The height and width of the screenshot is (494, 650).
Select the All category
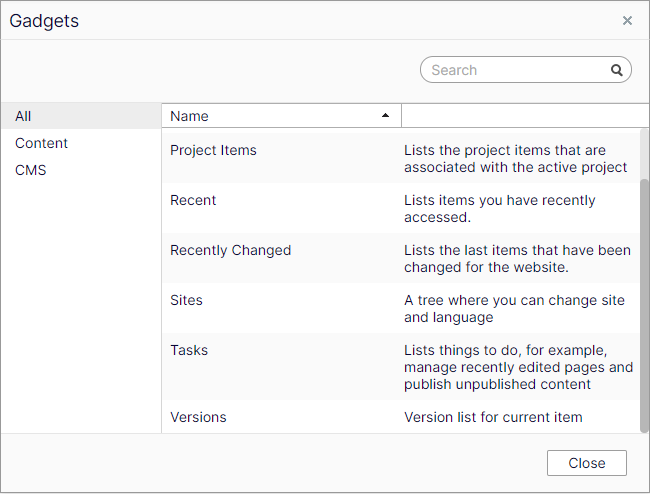(24, 116)
